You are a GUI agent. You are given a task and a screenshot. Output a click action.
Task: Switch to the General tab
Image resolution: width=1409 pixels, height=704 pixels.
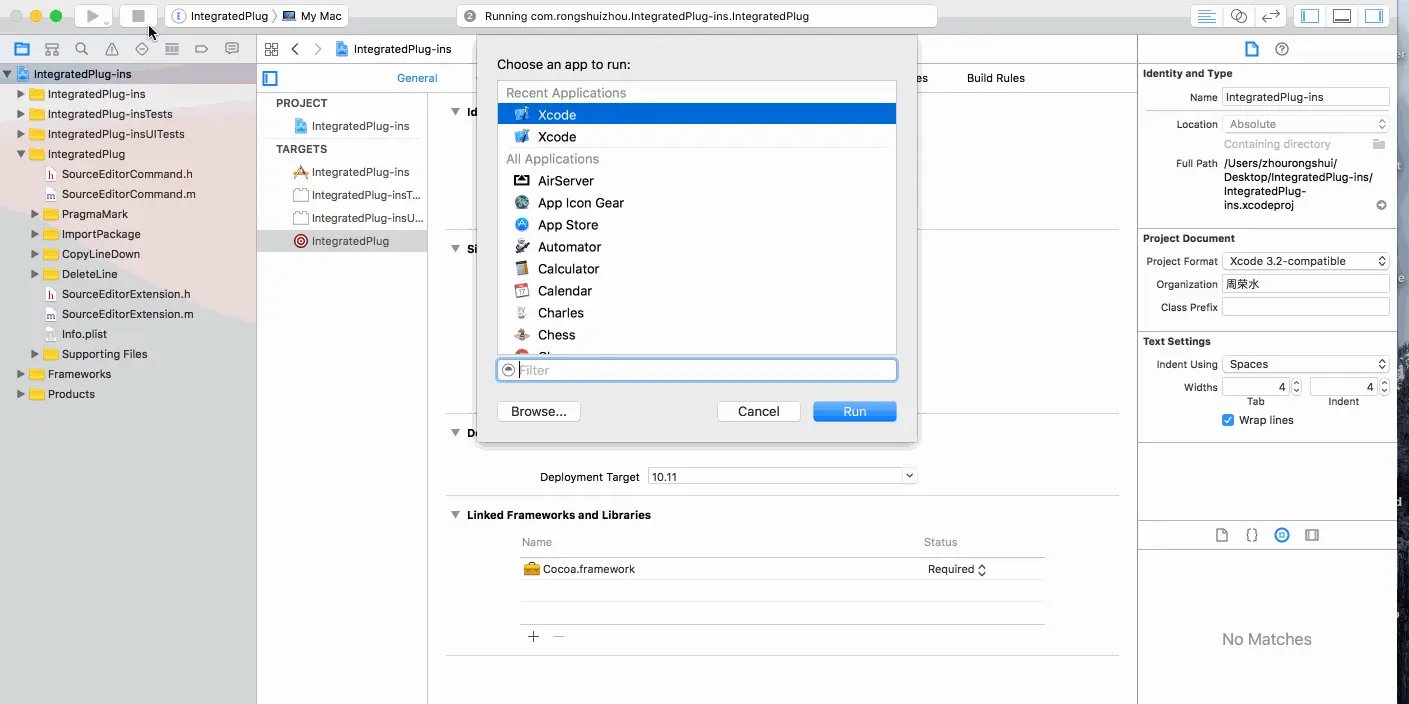point(417,78)
